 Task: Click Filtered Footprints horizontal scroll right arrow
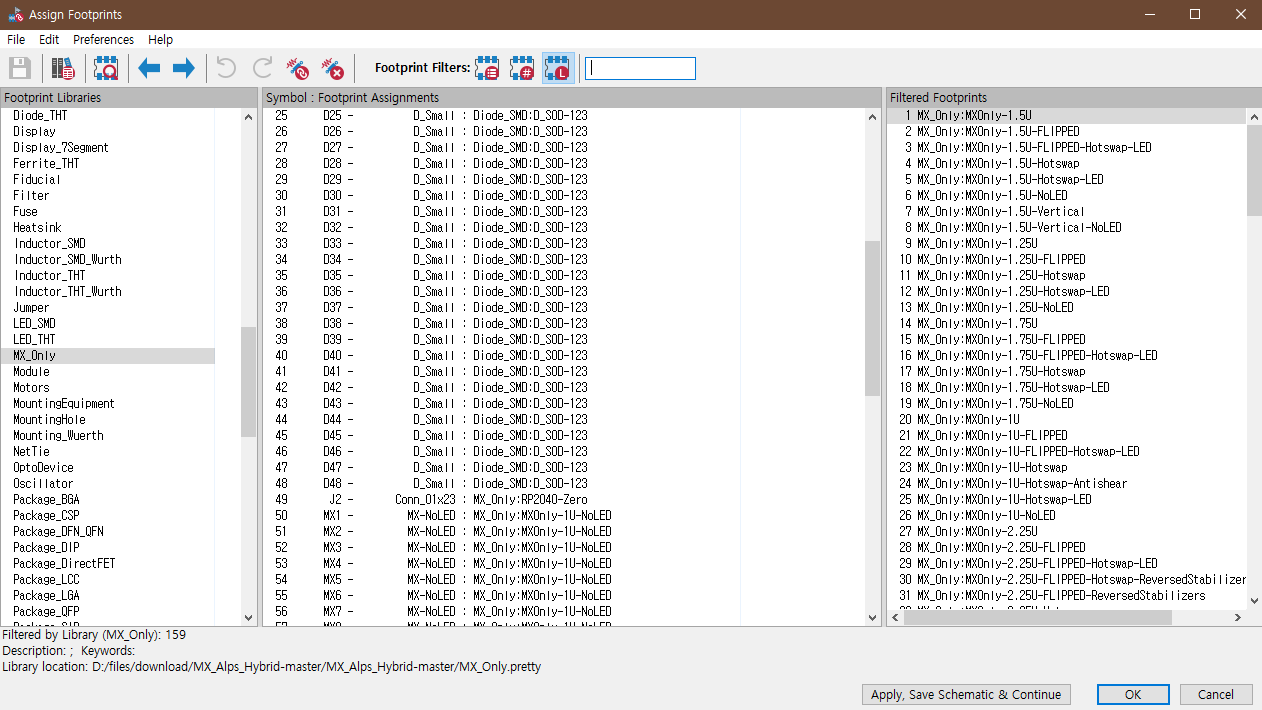pyautogui.click(x=1238, y=618)
